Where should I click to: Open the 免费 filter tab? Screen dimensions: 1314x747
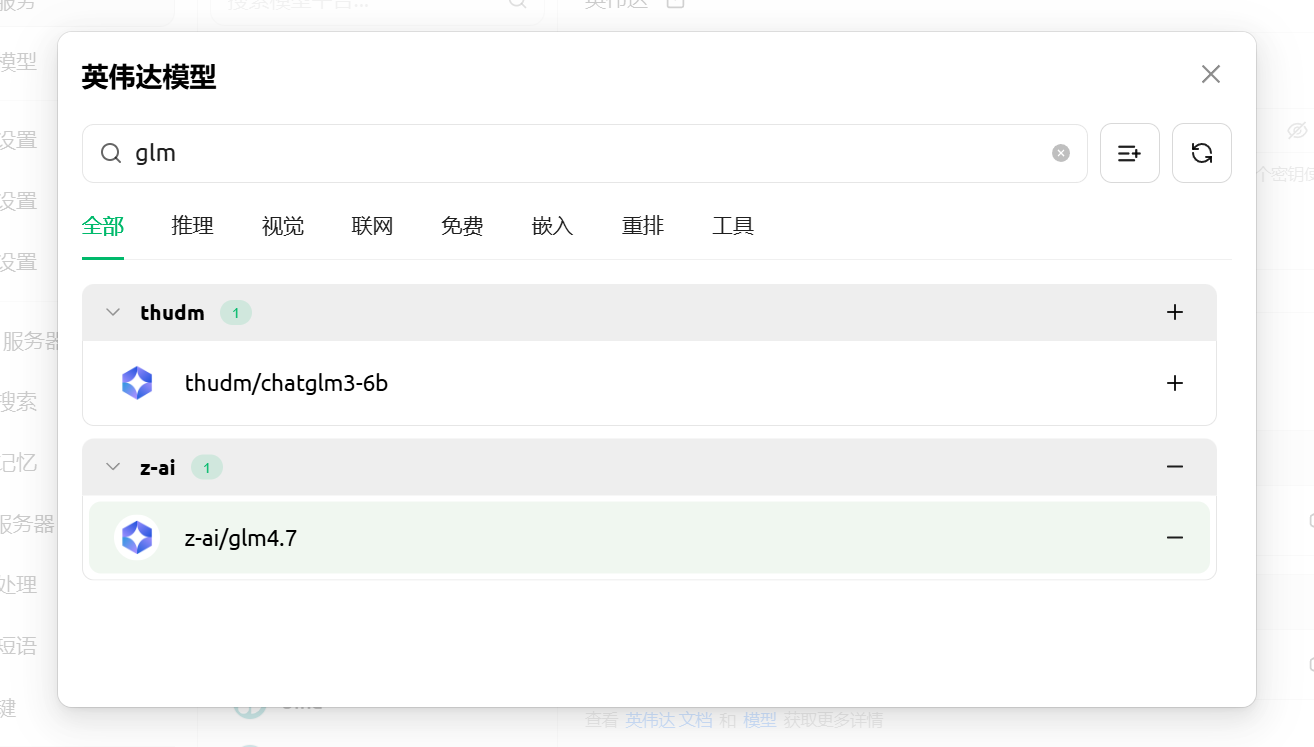(462, 226)
